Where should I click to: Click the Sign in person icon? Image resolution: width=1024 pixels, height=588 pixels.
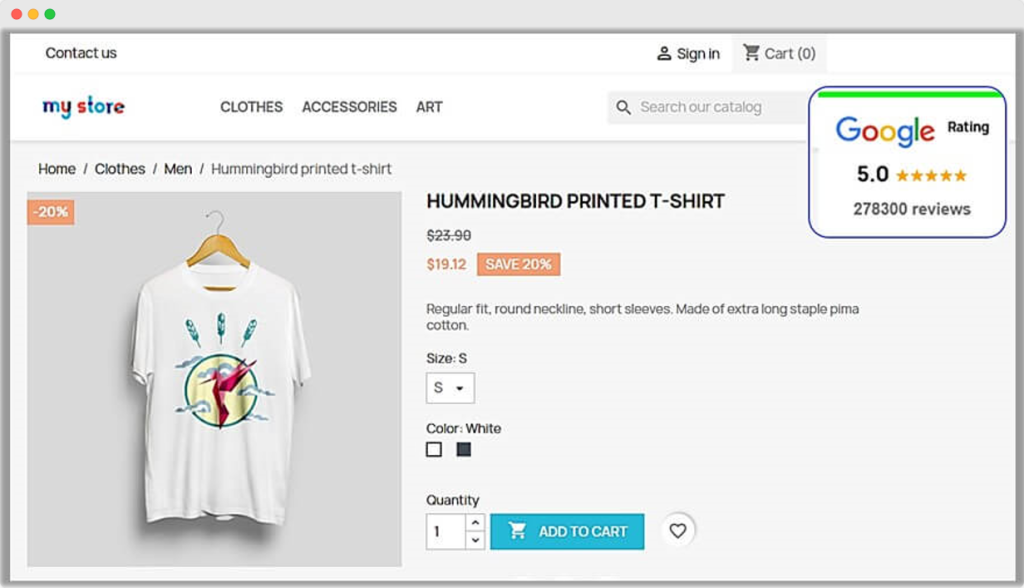click(664, 54)
